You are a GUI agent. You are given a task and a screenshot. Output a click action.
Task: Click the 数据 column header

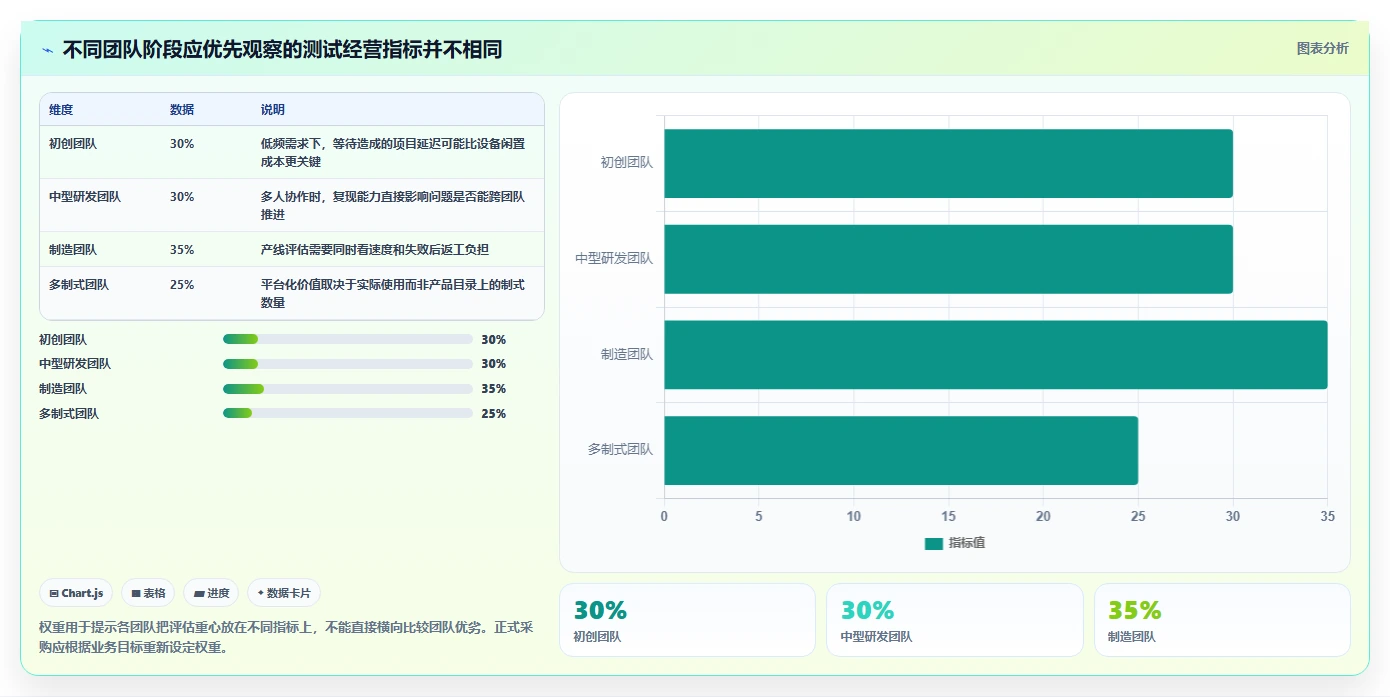[x=182, y=110]
